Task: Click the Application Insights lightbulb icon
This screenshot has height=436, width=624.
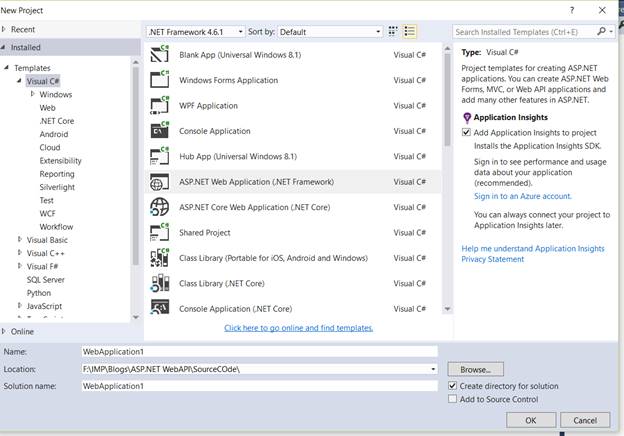Action: pos(467,118)
